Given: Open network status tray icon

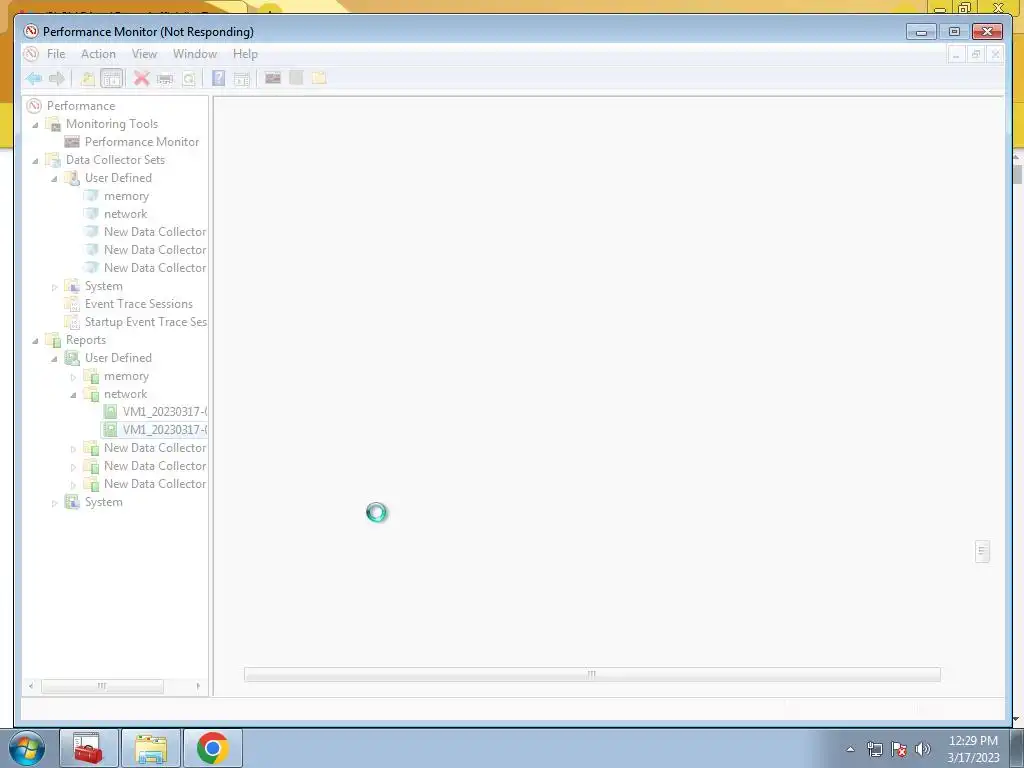Looking at the screenshot, I should click(x=874, y=749).
